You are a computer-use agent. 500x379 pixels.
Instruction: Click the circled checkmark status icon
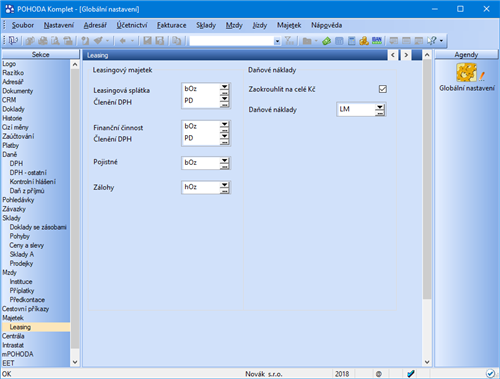[490, 374]
